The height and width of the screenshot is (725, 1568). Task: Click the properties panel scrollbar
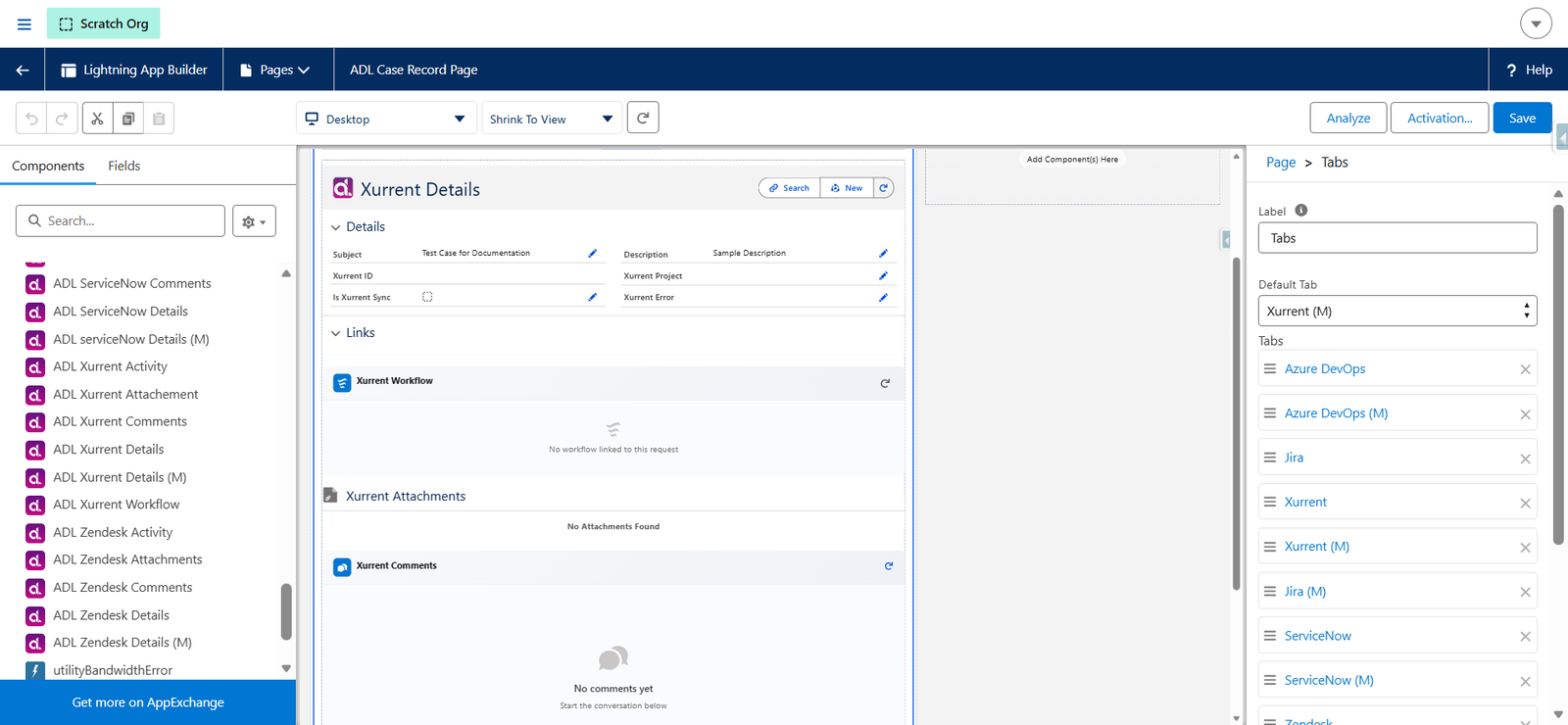click(1558, 374)
